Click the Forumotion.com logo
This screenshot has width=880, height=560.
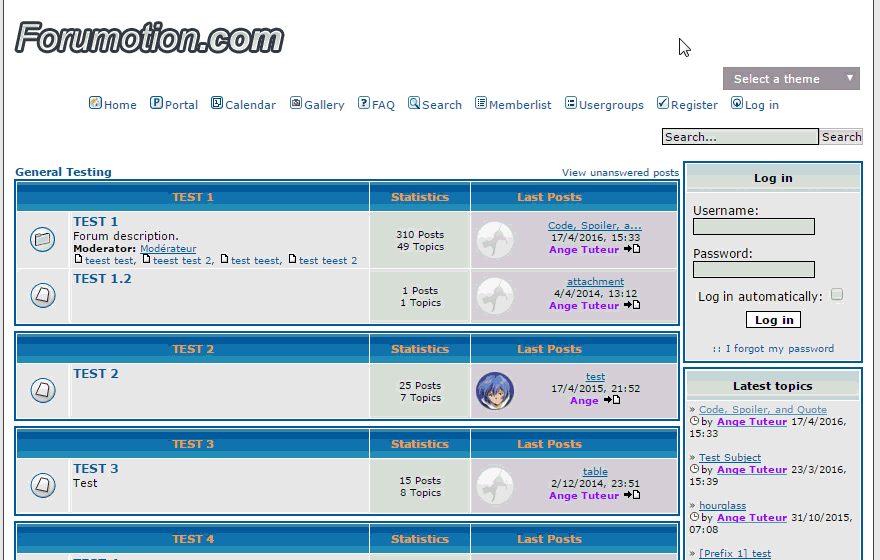(149, 38)
